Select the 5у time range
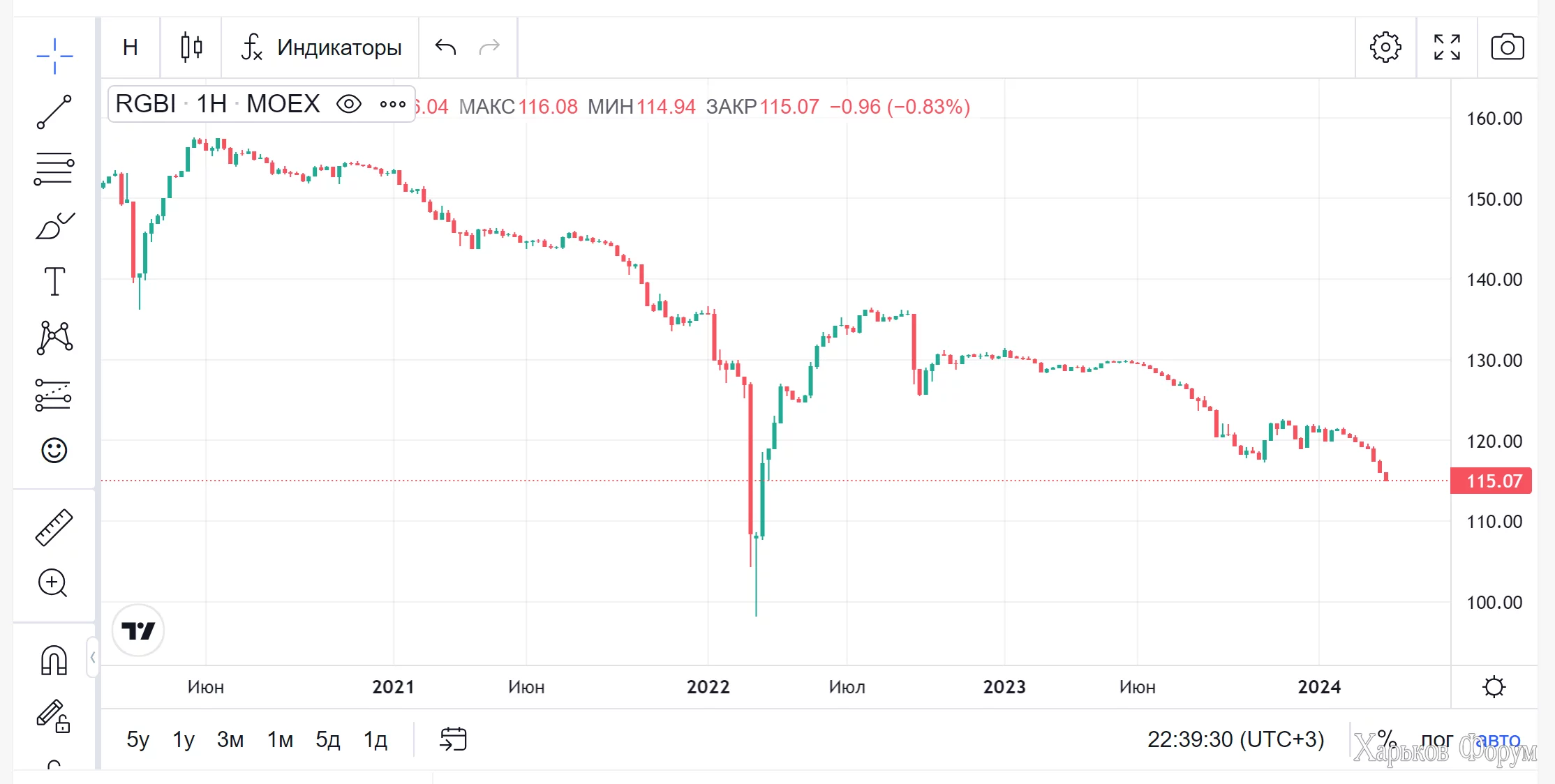The height and width of the screenshot is (784, 1555). tap(137, 739)
